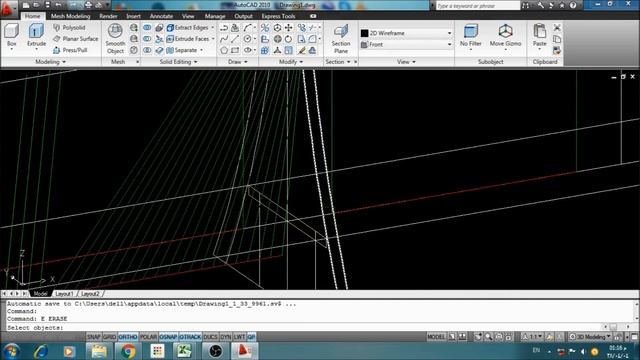Click the Section Plane tool
The image size is (640, 360).
coord(341,39)
